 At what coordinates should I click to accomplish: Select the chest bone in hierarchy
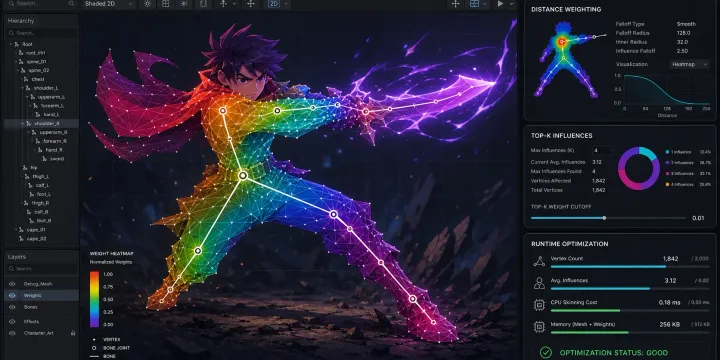tap(38, 79)
